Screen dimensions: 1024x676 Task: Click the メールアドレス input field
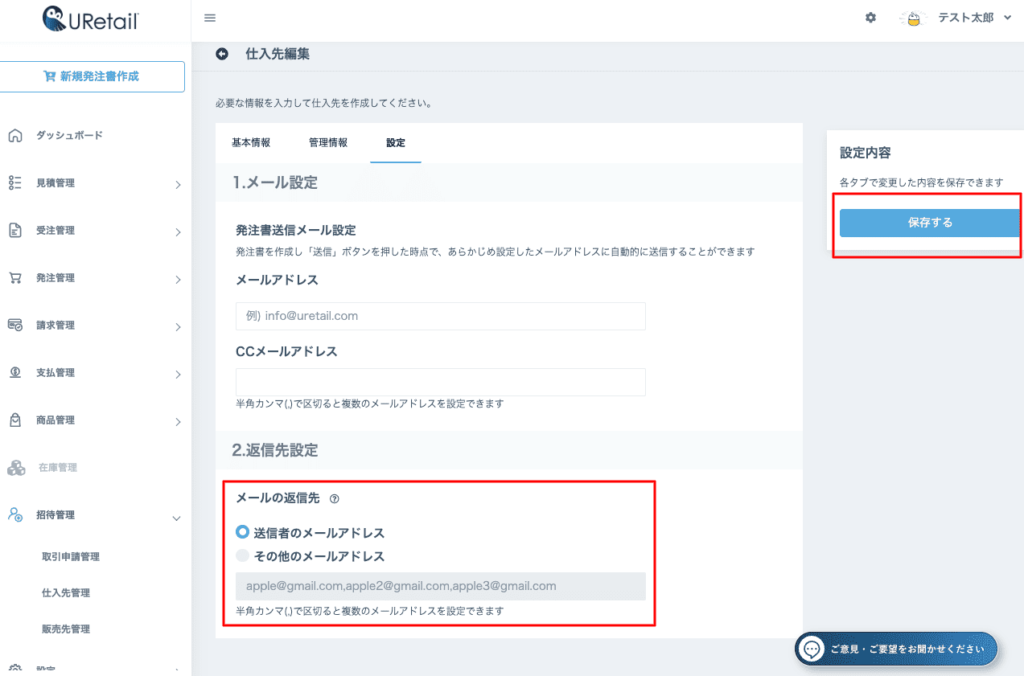click(x=440, y=316)
